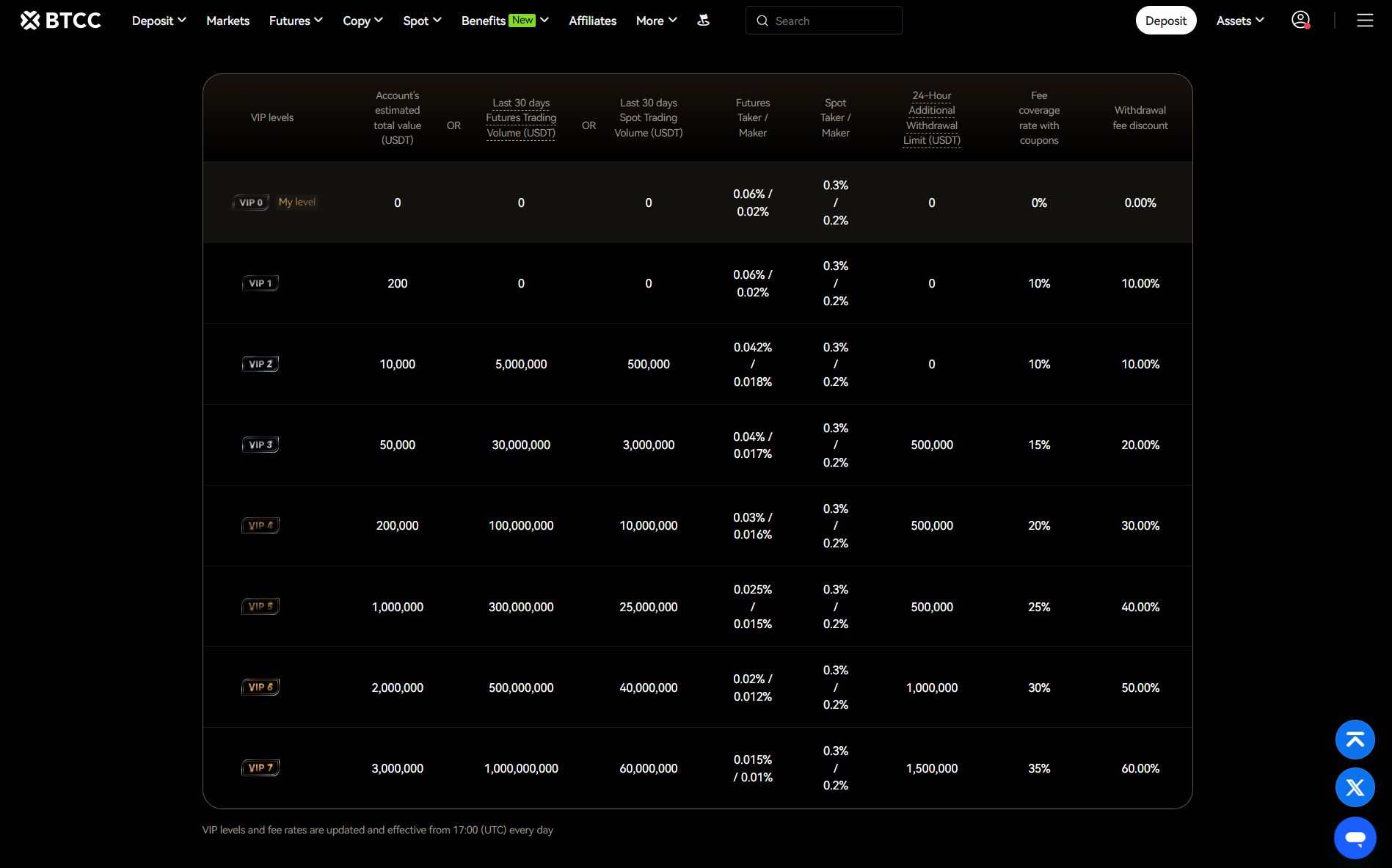Expand the Deposit nav dropdown

click(x=158, y=21)
